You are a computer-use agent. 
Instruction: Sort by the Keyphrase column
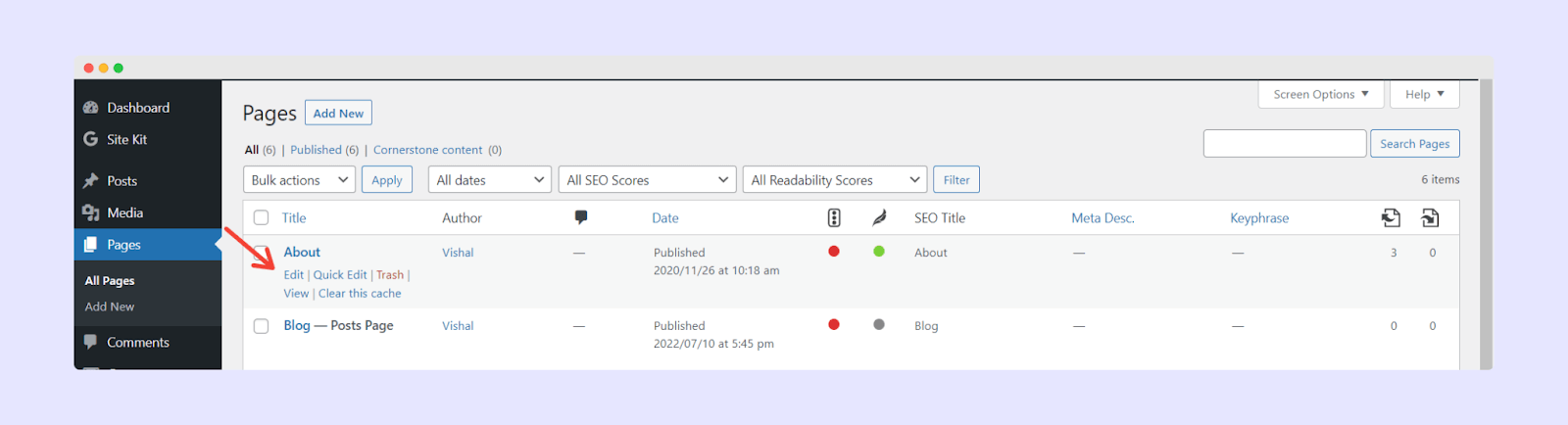(1259, 217)
